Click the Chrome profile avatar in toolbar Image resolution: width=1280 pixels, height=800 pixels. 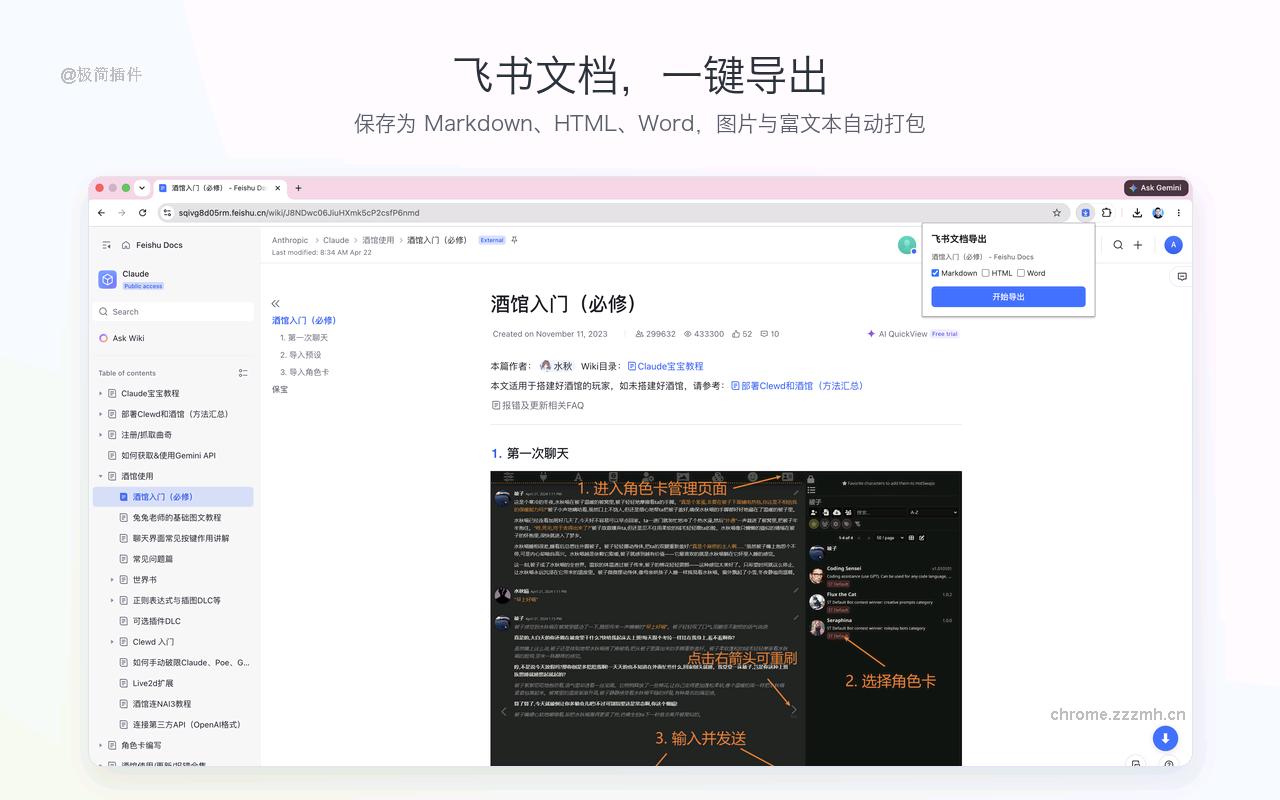[1158, 213]
